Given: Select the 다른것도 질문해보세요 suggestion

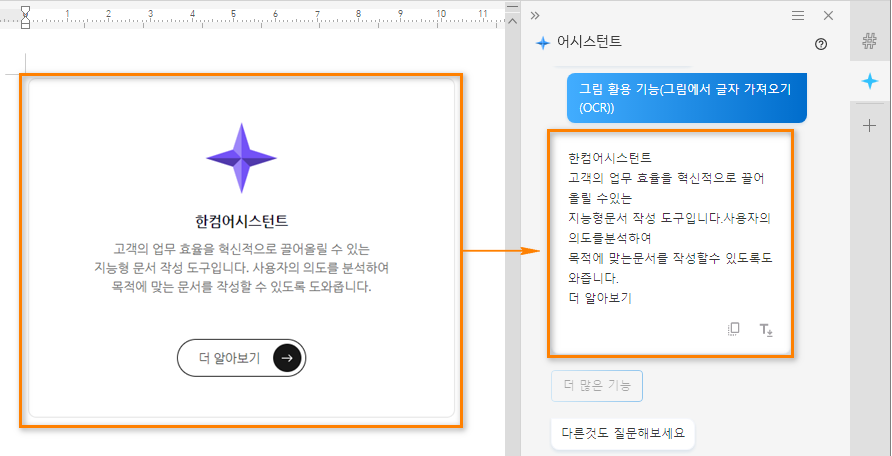Looking at the screenshot, I should point(623,434).
